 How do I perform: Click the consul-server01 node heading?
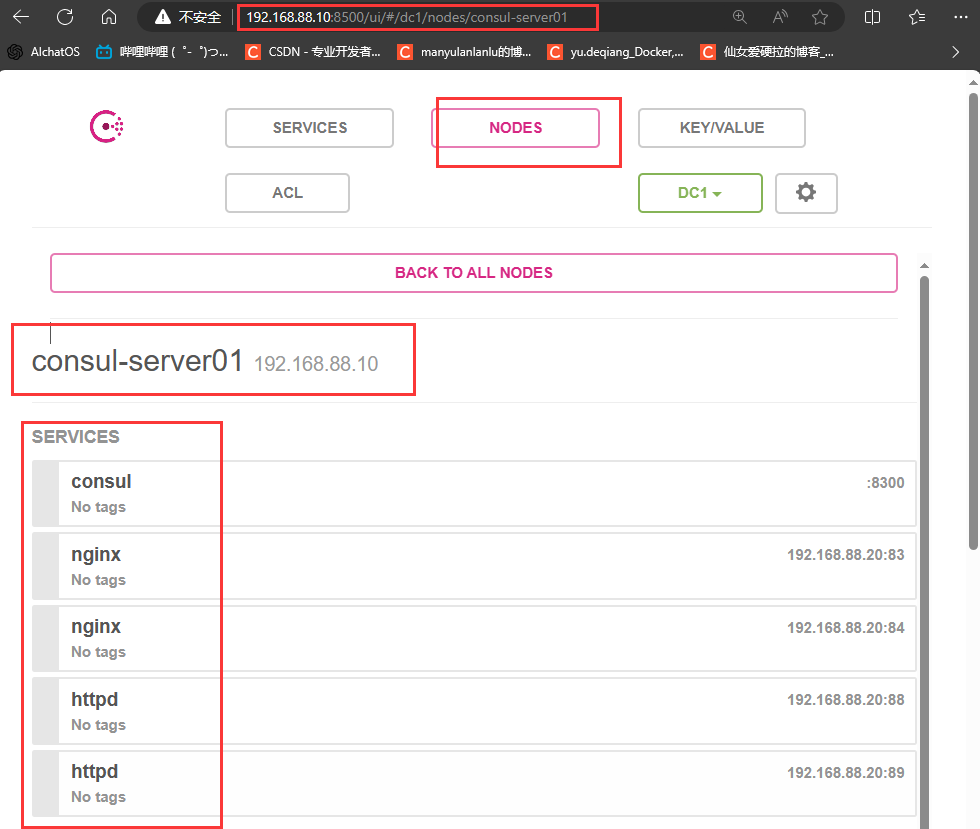click(138, 361)
